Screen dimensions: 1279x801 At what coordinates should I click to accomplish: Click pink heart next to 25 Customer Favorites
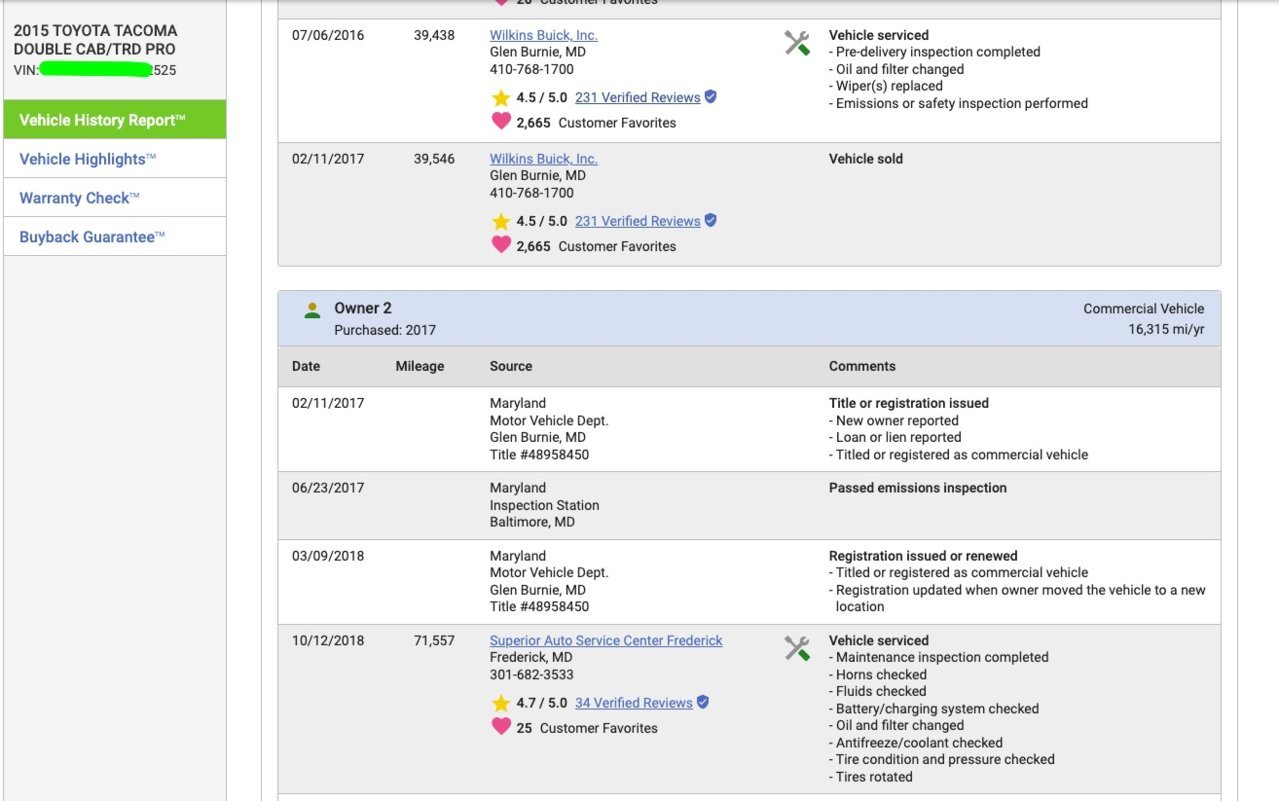[x=501, y=726]
